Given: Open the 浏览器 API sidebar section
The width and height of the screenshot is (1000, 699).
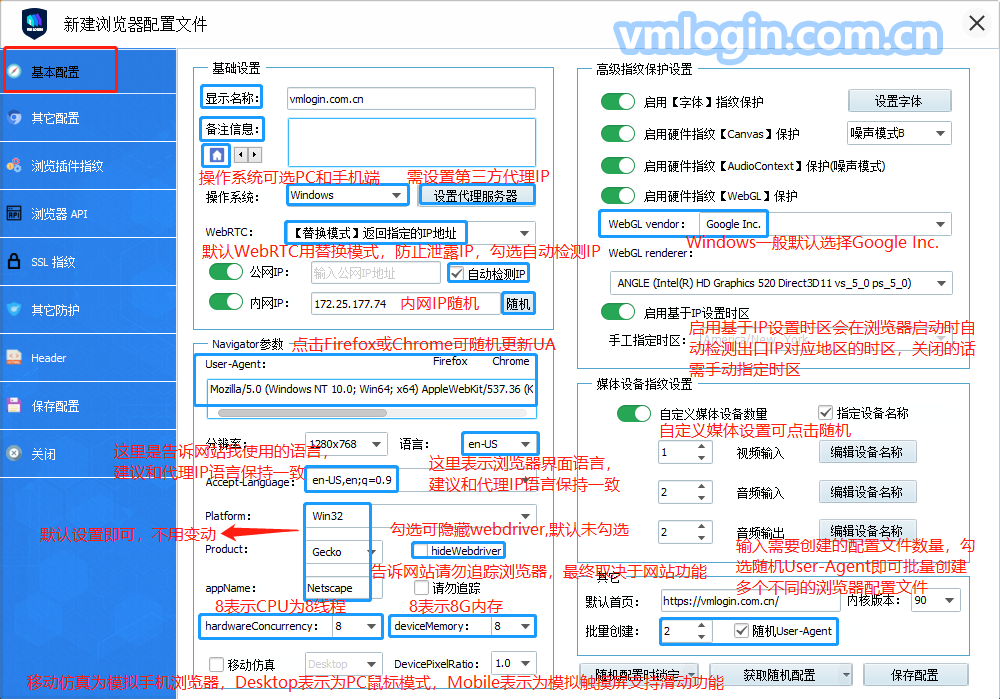Looking at the screenshot, I should [58, 214].
